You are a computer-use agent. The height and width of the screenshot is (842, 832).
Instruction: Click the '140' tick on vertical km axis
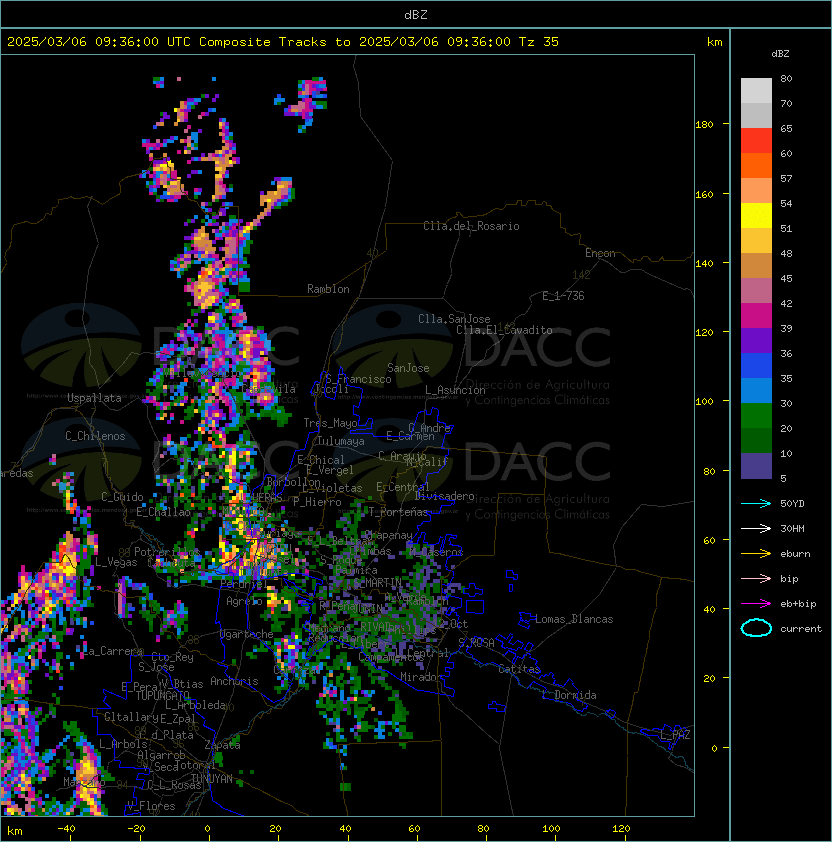(x=704, y=264)
